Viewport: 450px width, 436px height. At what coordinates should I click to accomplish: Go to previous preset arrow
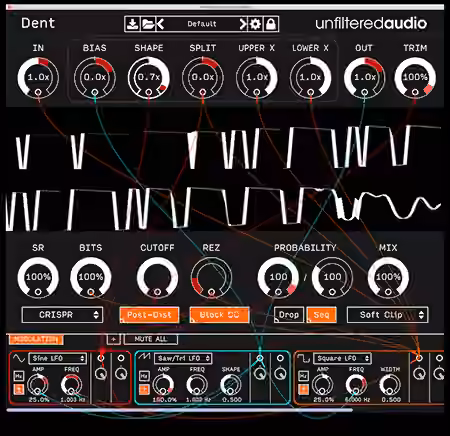click(x=160, y=24)
